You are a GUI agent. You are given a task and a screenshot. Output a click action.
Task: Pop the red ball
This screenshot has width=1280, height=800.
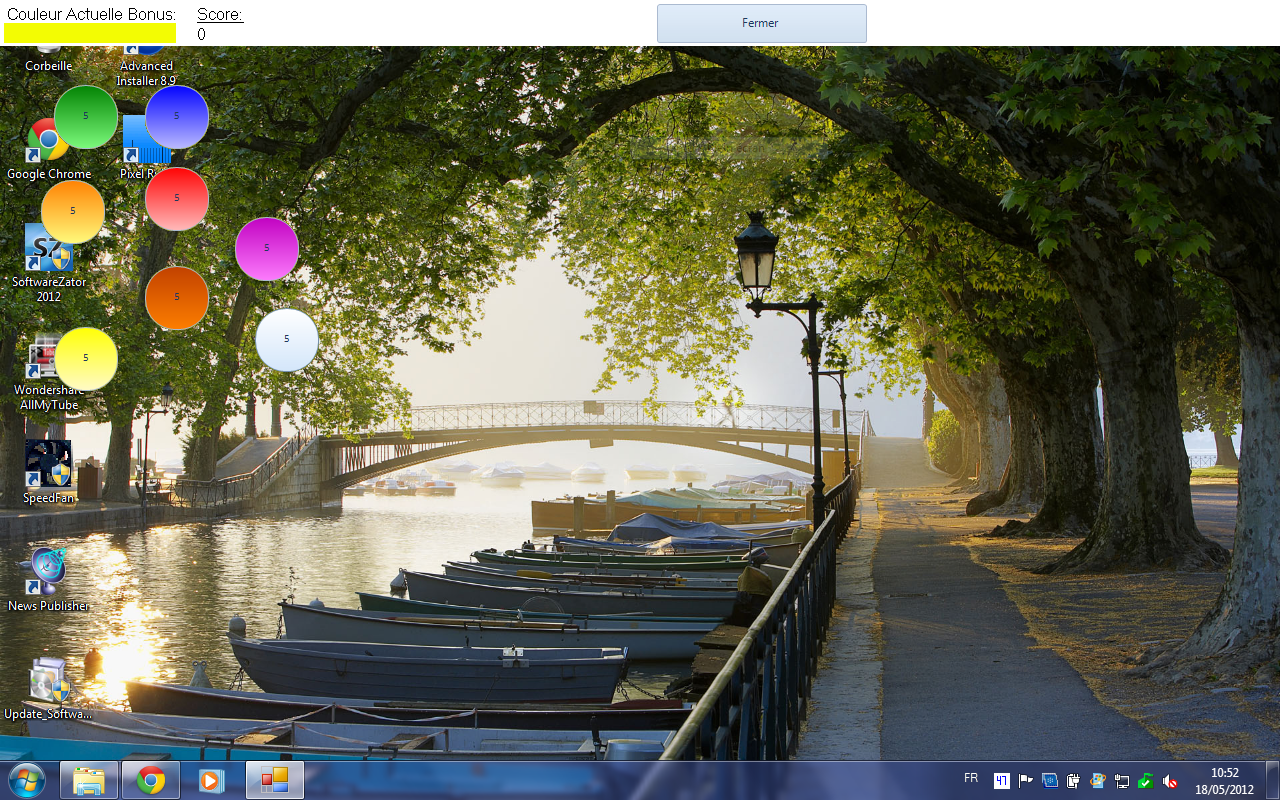177,199
